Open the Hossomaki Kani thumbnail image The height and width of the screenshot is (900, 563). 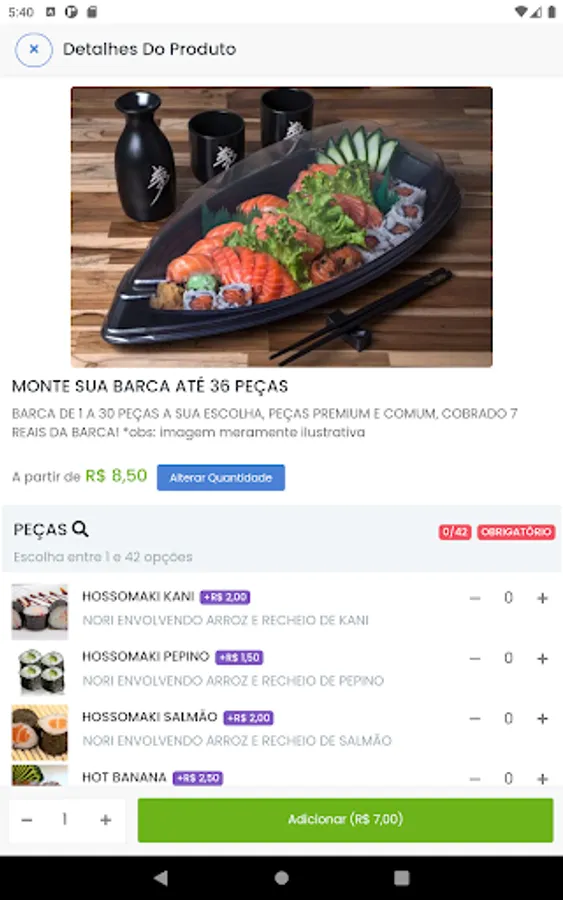tap(40, 611)
